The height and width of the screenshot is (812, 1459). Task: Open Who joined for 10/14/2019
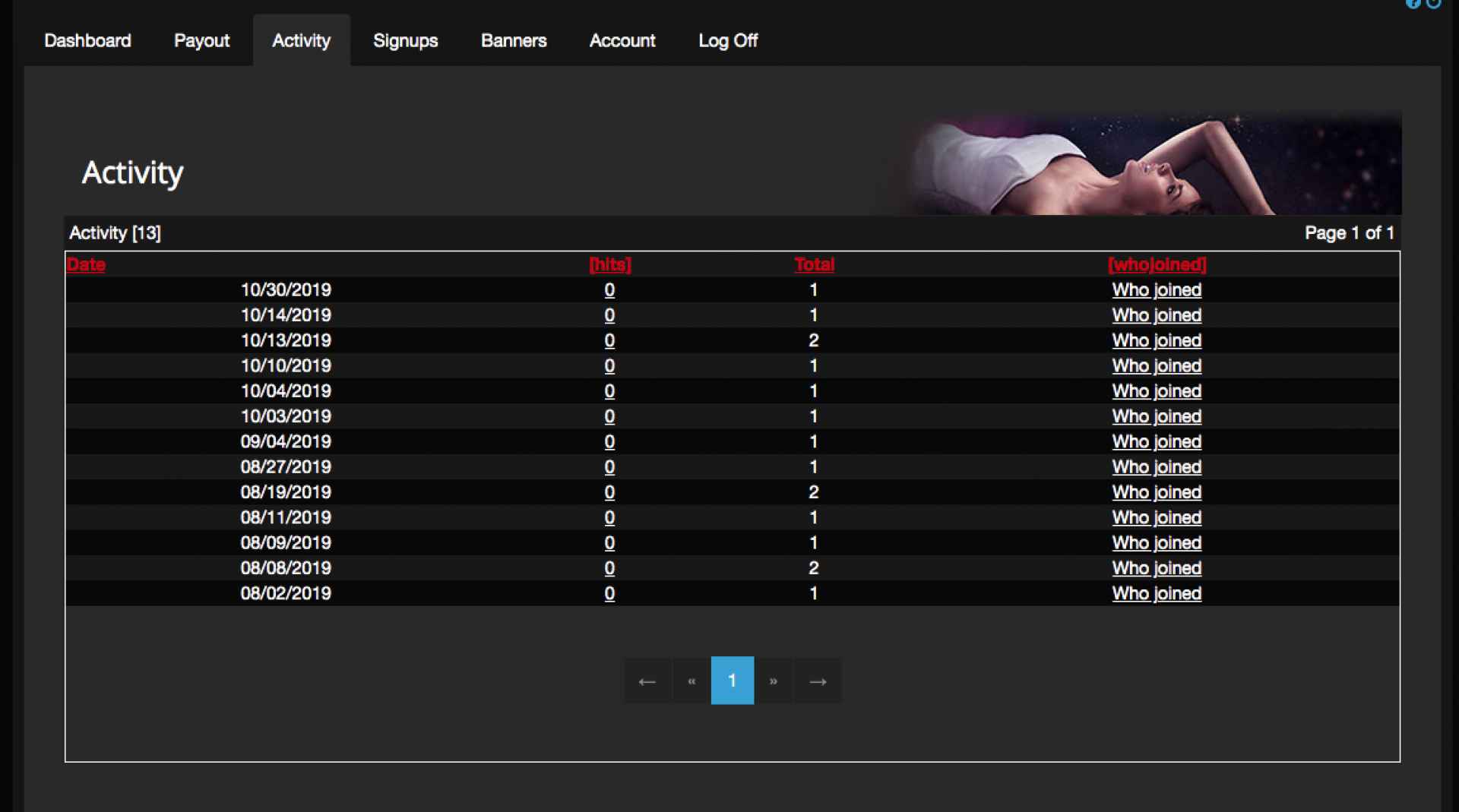tap(1157, 314)
